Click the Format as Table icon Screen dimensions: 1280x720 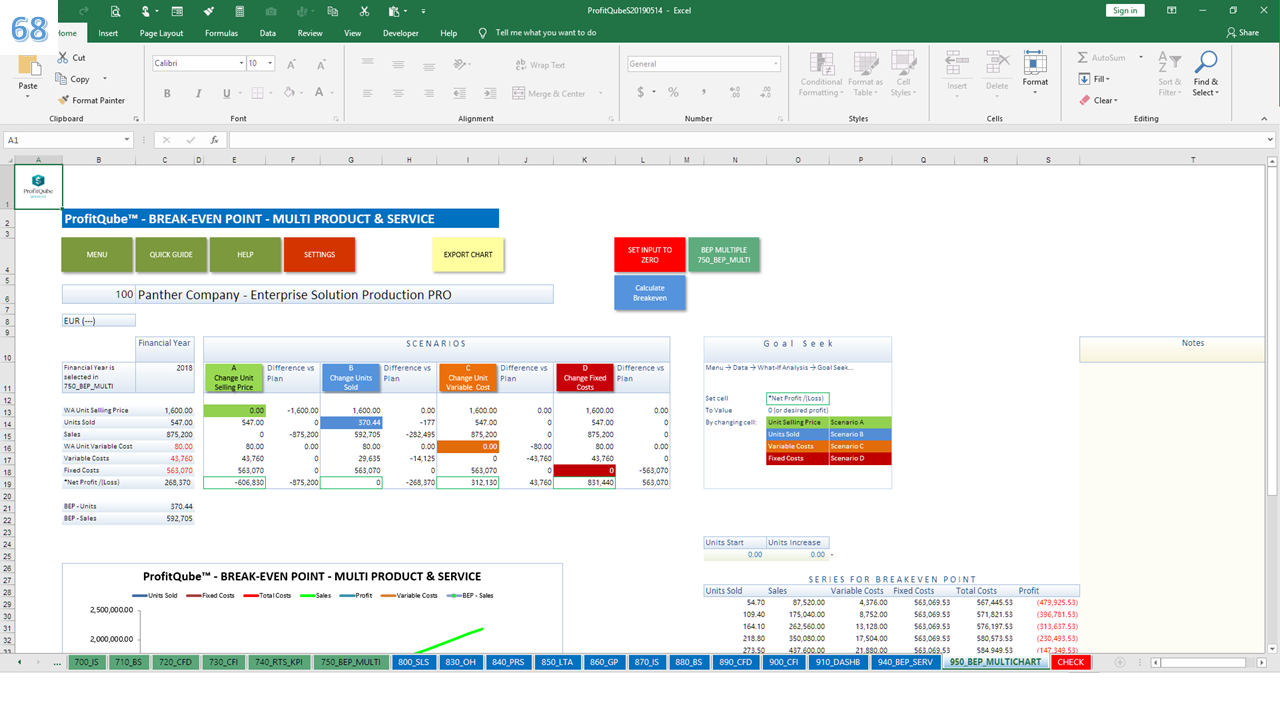click(865, 63)
